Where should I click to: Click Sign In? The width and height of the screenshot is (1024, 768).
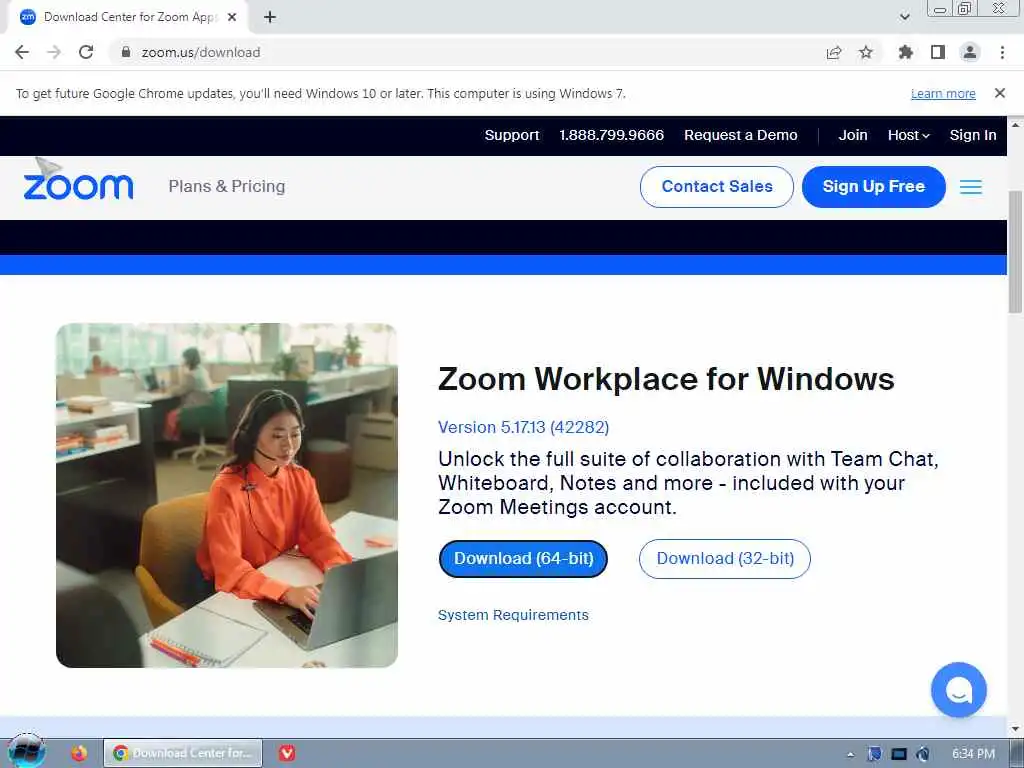pos(972,135)
